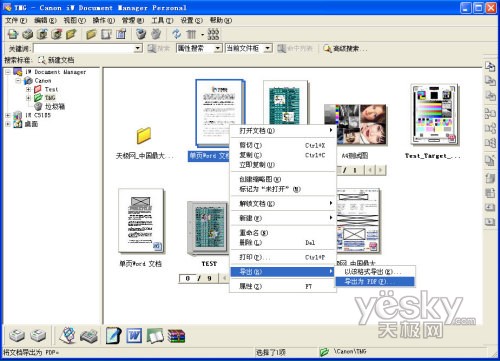Select 解锁文档 in the context menu
Viewport: 500px width, 361px height.
[x=283, y=203]
